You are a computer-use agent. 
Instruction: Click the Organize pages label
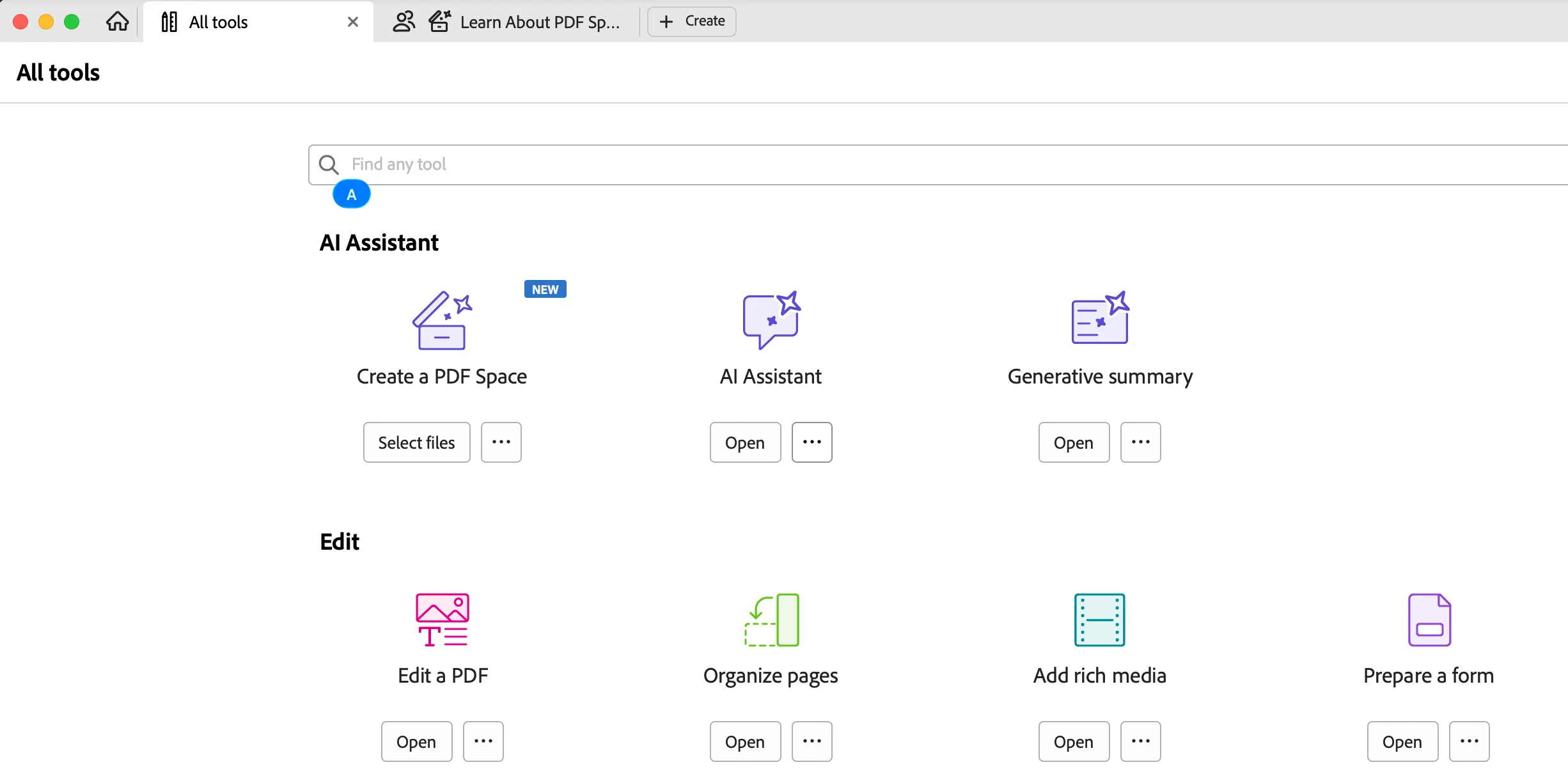click(x=771, y=676)
